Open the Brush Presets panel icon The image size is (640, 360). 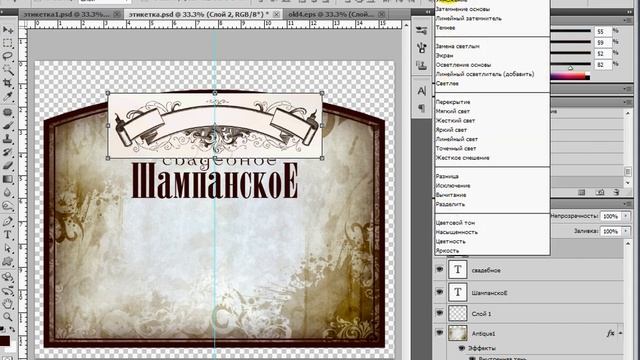click(x=421, y=30)
